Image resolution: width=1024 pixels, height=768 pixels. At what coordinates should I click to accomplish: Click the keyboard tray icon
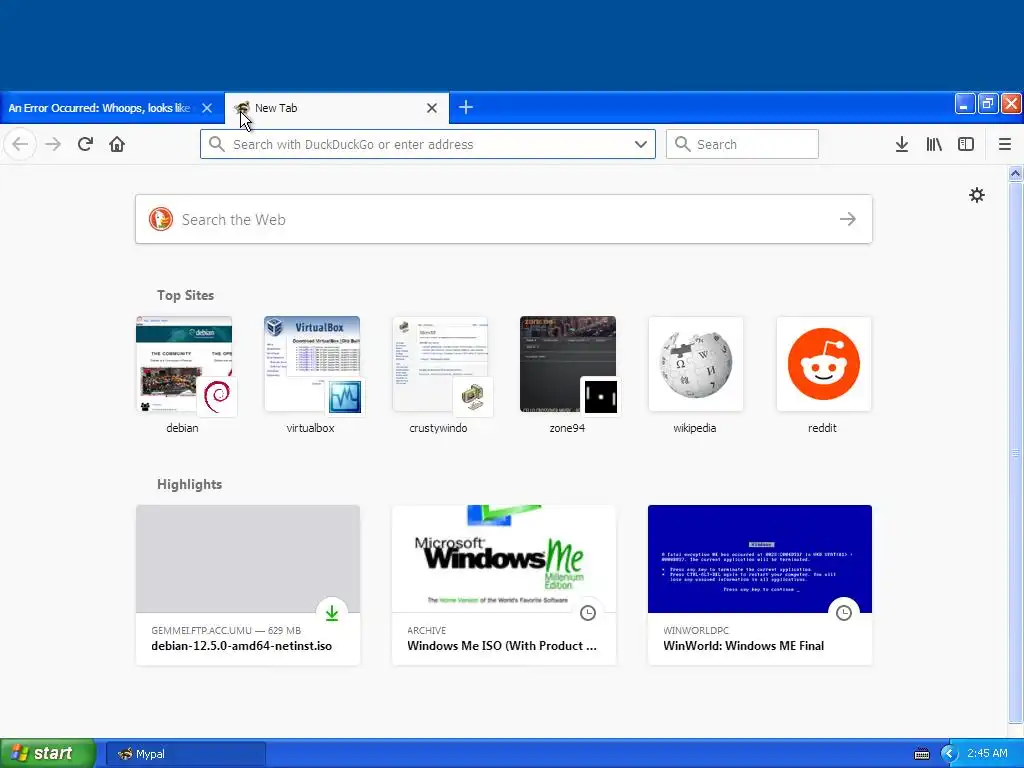pyautogui.click(x=921, y=754)
